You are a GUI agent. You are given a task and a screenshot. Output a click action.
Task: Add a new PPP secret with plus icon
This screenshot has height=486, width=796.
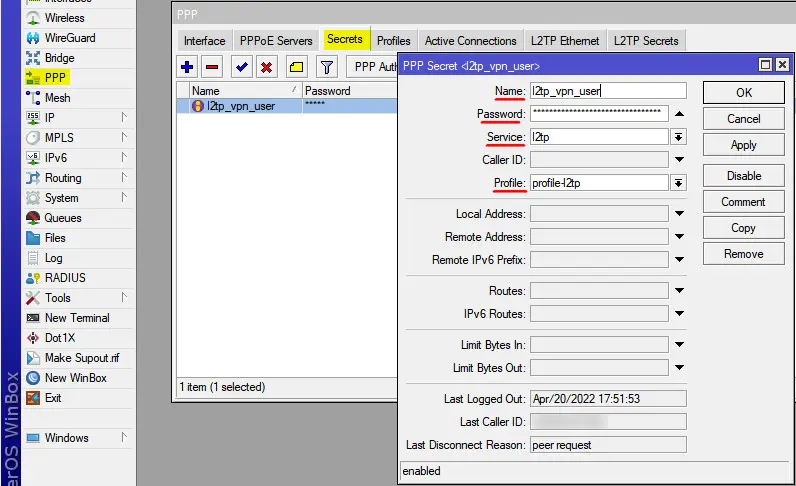(187, 67)
